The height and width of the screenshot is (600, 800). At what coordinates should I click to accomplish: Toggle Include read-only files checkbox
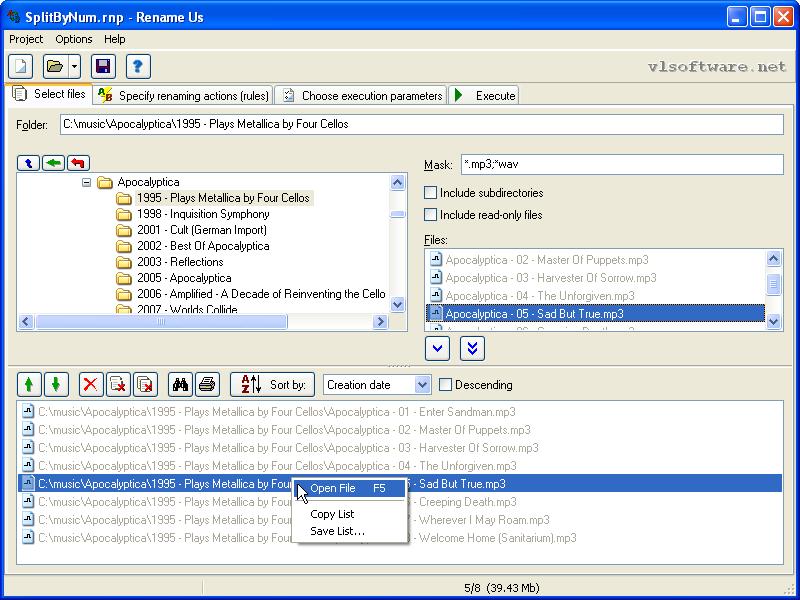point(431,214)
